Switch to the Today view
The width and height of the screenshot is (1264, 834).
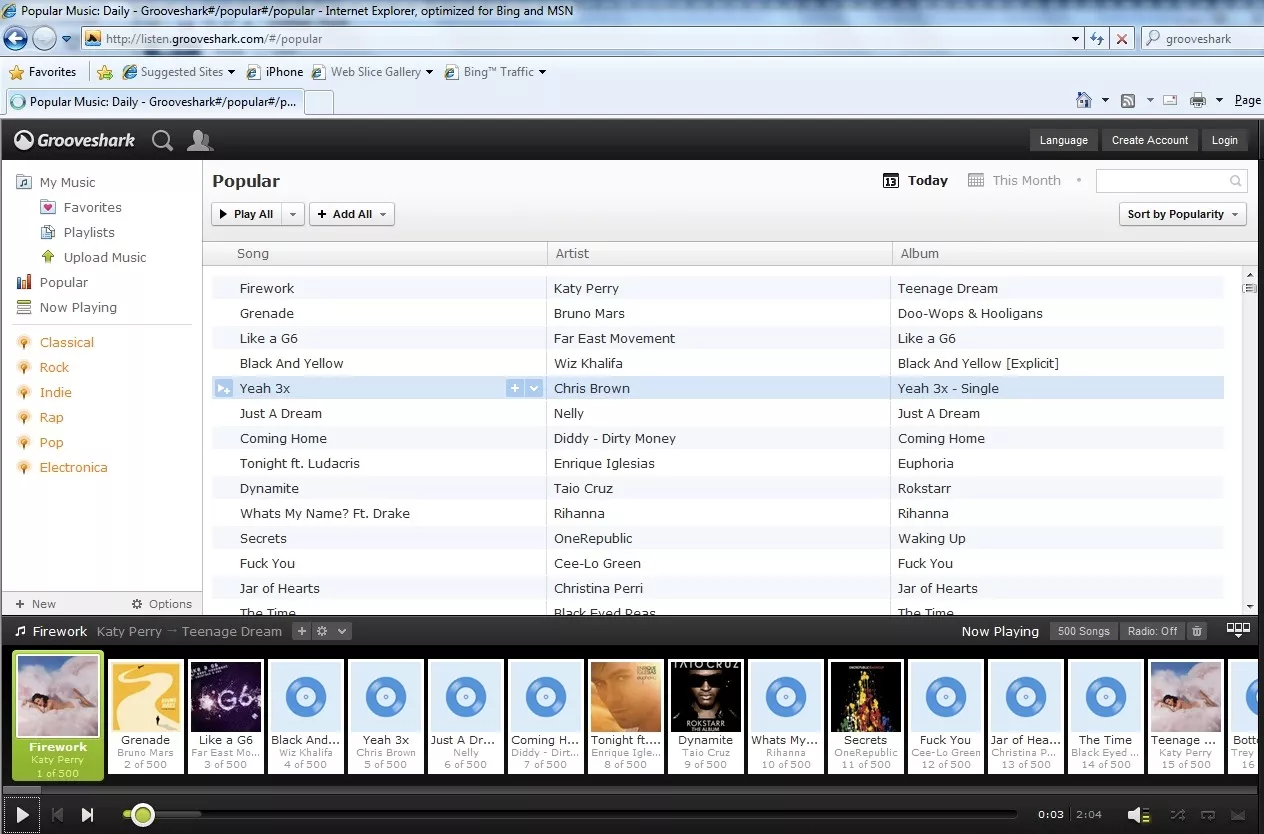tap(915, 181)
